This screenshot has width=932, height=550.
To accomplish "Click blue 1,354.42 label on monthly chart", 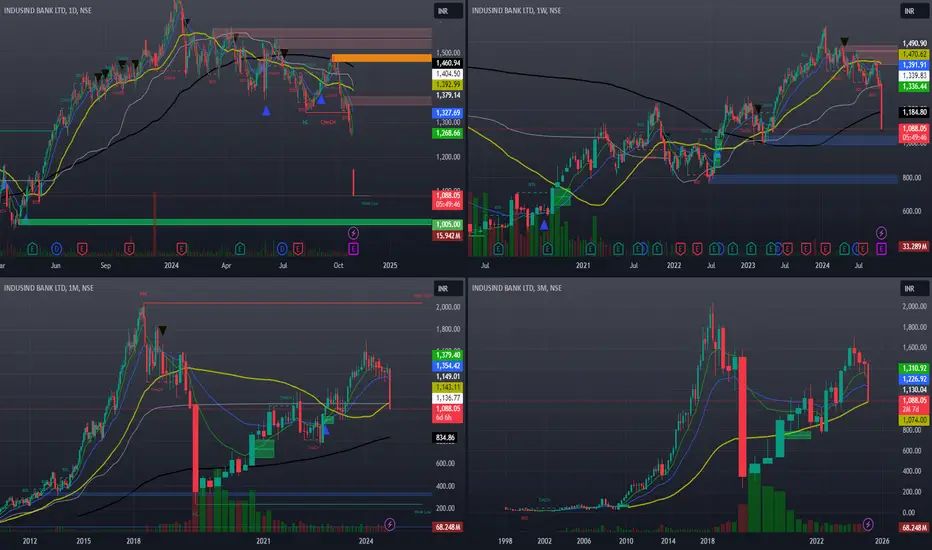I will 448,366.
